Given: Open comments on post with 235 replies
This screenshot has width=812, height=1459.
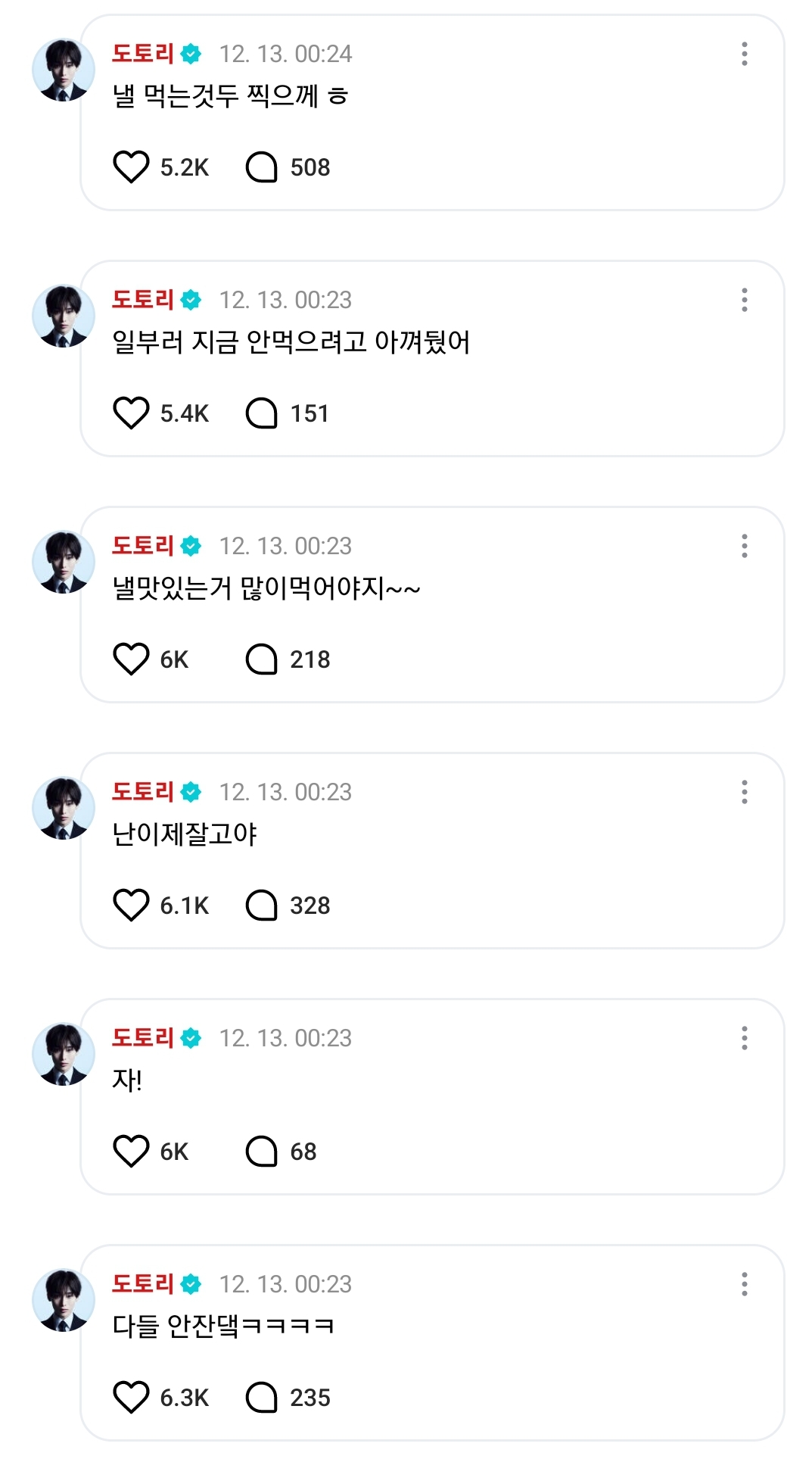Looking at the screenshot, I should tap(262, 1398).
